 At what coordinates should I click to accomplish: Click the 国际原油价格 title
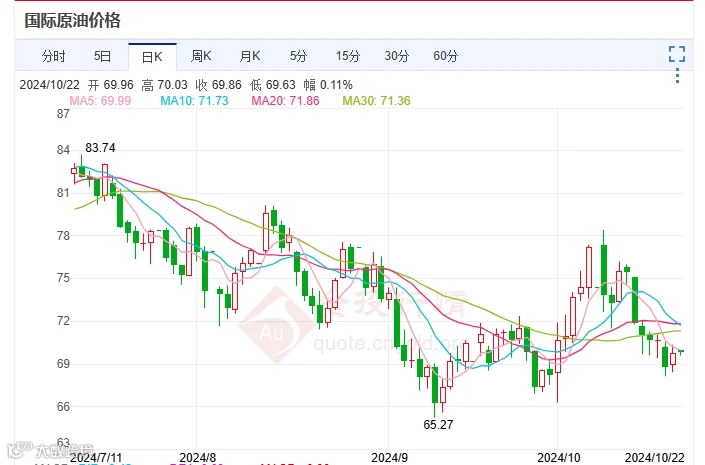(x=72, y=21)
